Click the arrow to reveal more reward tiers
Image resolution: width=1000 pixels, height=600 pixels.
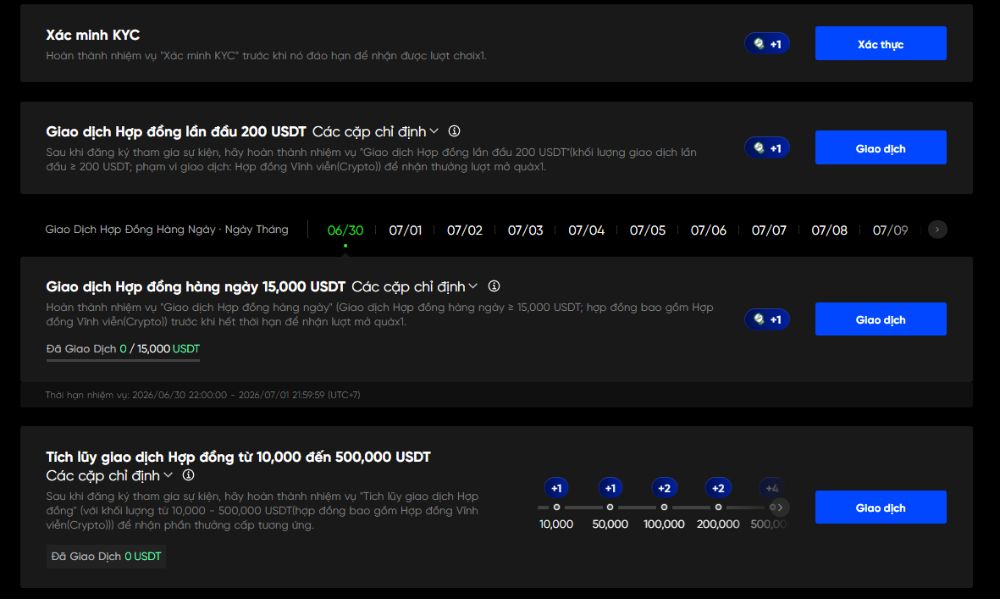point(780,507)
